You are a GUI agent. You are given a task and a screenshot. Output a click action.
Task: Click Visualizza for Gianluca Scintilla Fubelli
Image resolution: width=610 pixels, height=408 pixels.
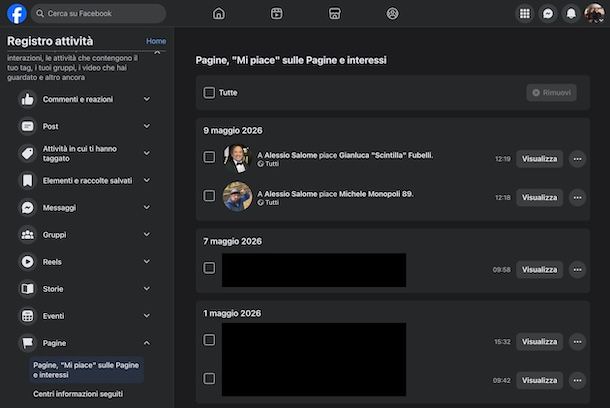[540, 159]
